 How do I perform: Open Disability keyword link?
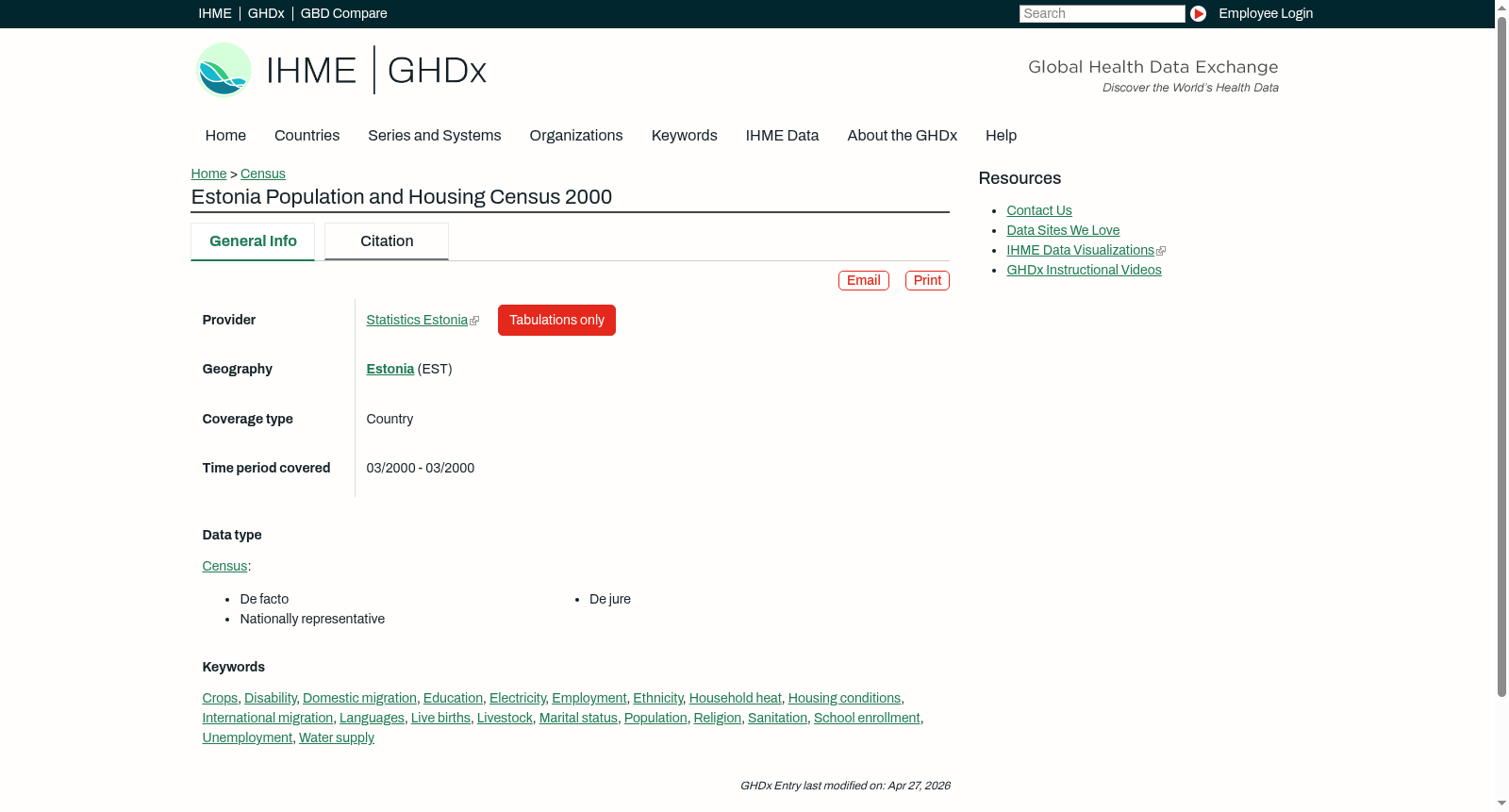[271, 698]
